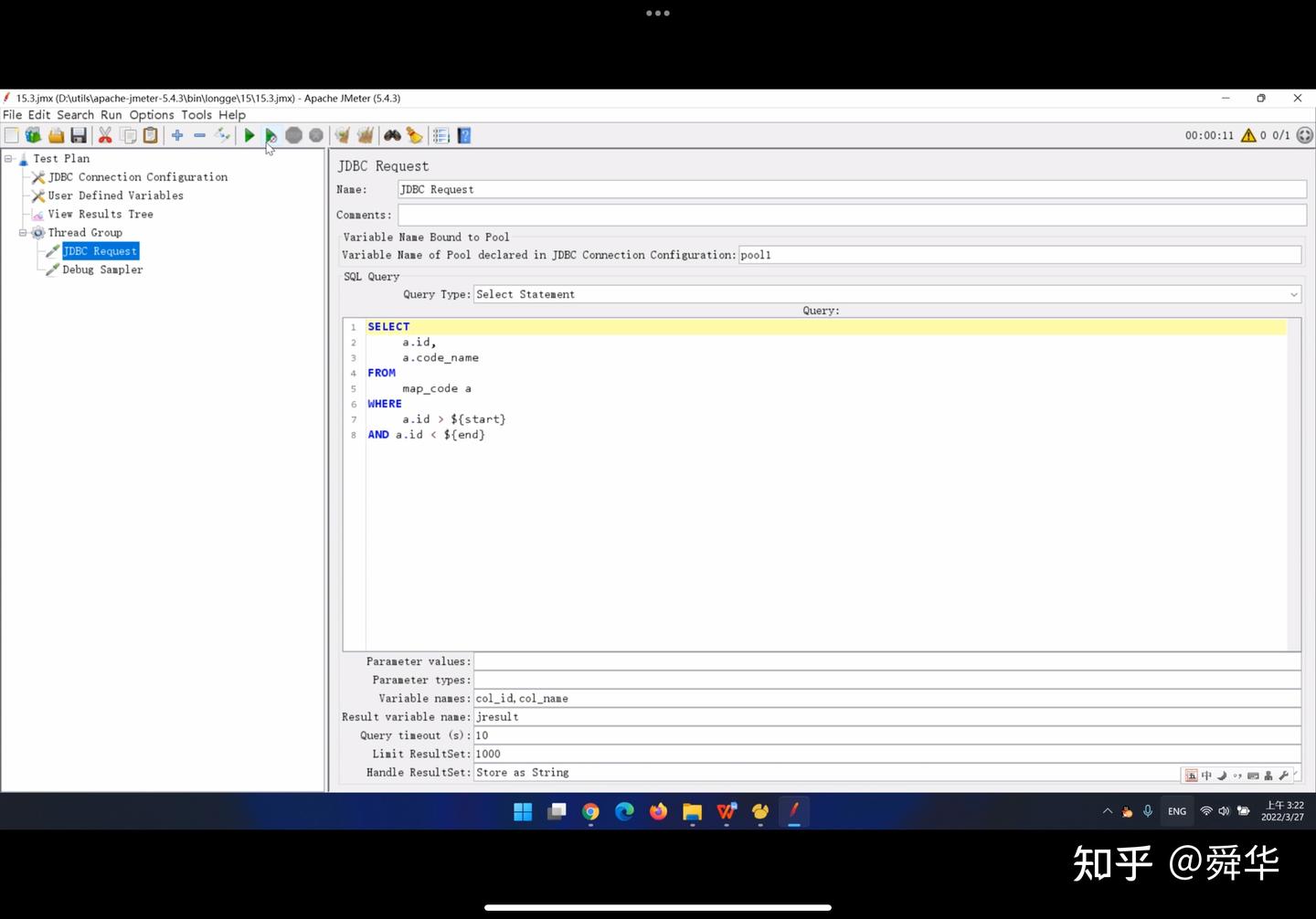1316x919 pixels.
Task: Click the Cut scissors icon
Action: (104, 135)
